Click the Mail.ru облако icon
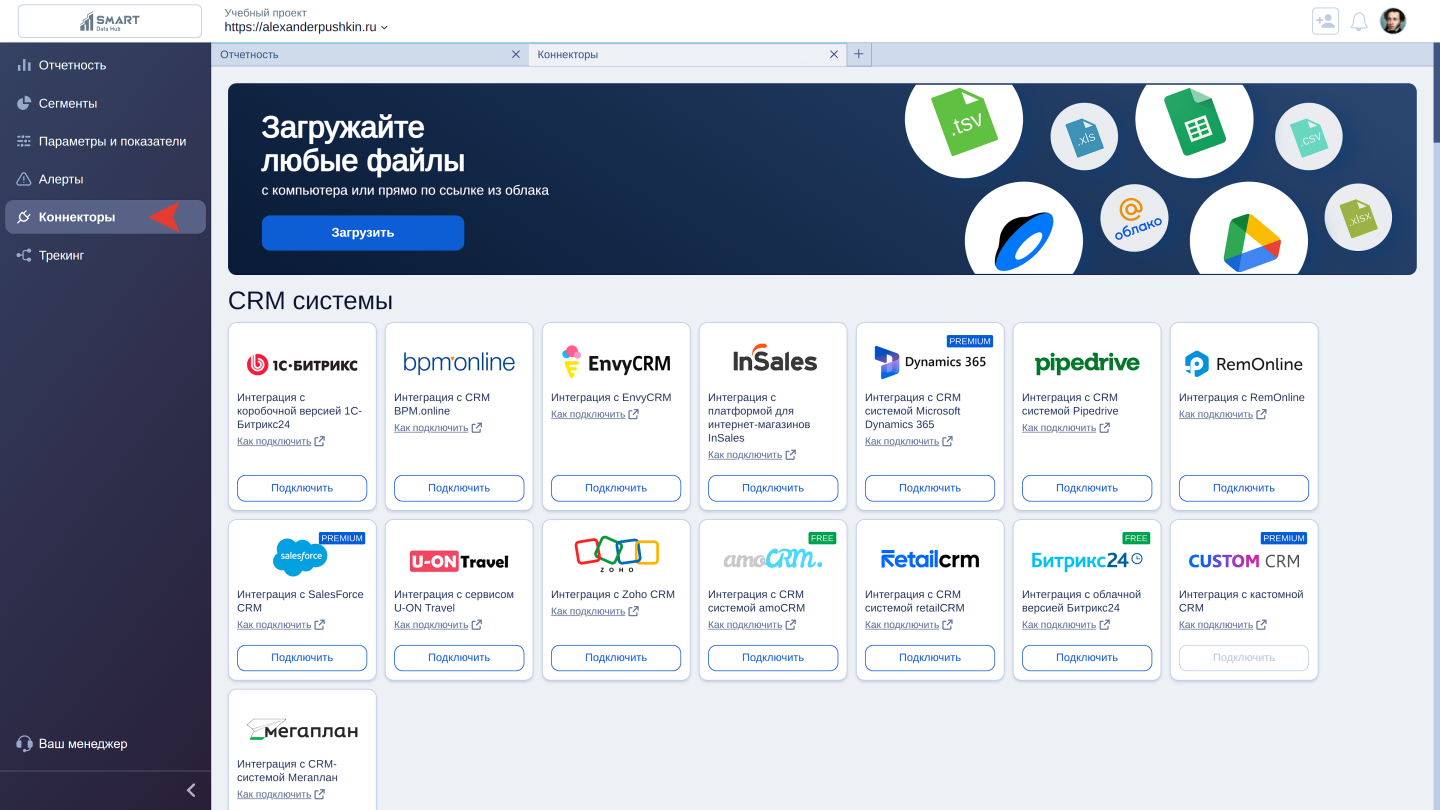 (x=1135, y=218)
